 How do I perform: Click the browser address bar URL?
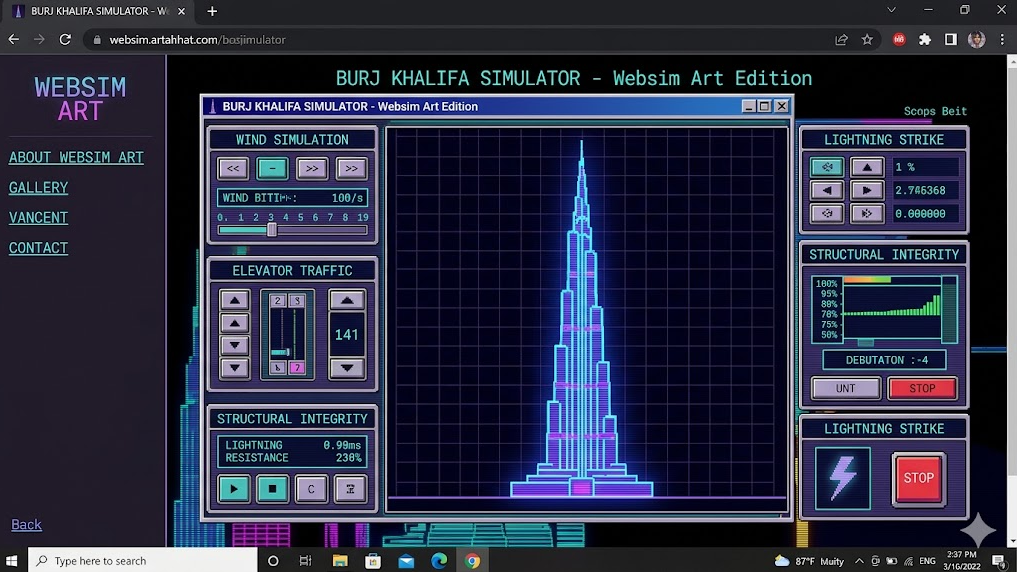pyautogui.click(x=197, y=40)
